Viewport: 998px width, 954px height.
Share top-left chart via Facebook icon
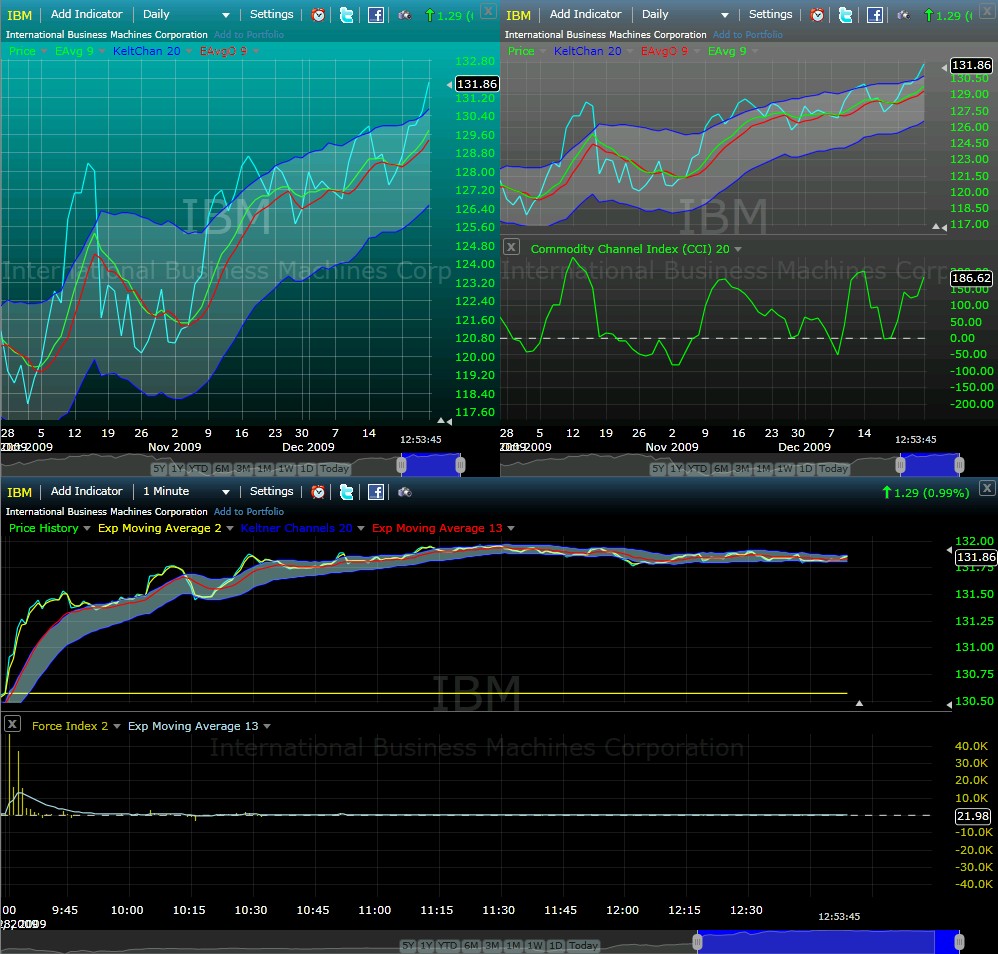click(376, 15)
